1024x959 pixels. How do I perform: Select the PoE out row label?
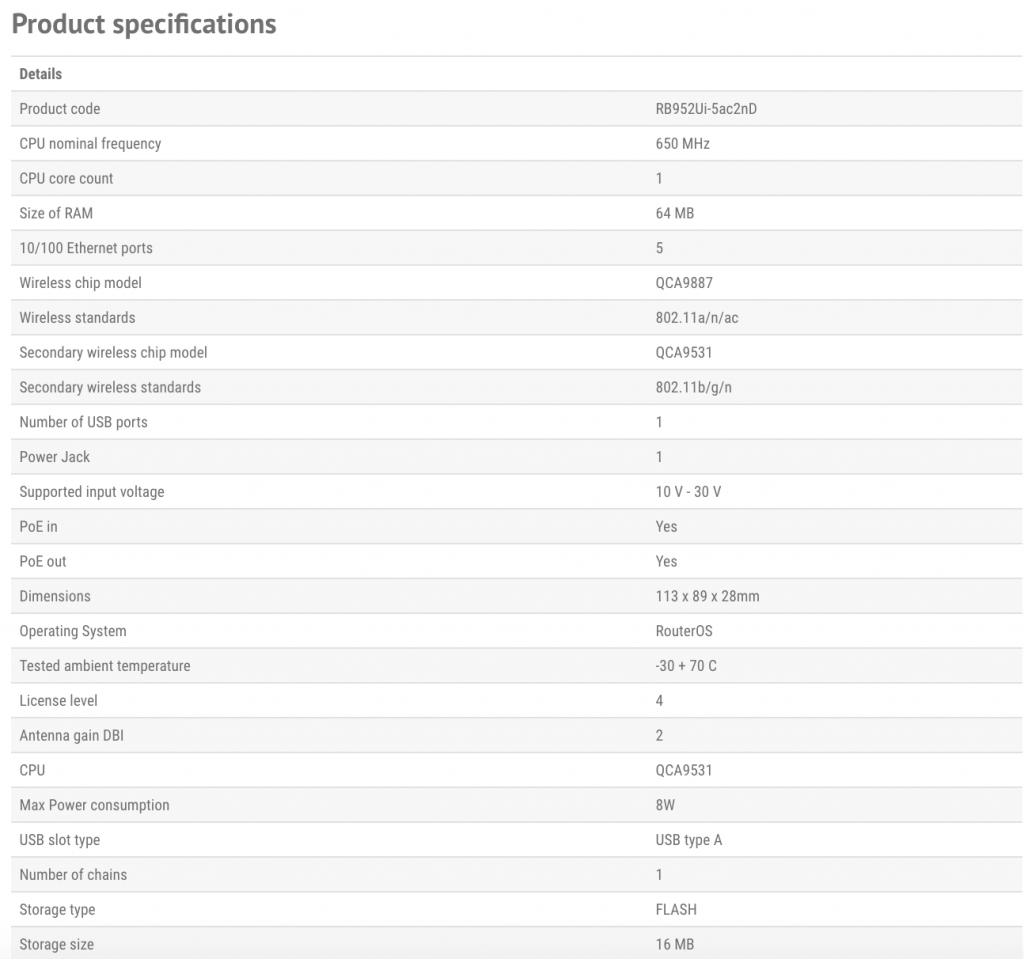click(x=43, y=561)
